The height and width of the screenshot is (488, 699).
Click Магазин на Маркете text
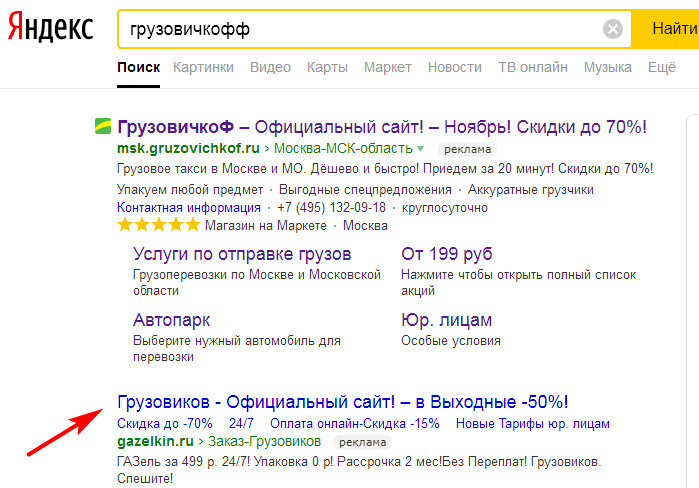(266, 226)
